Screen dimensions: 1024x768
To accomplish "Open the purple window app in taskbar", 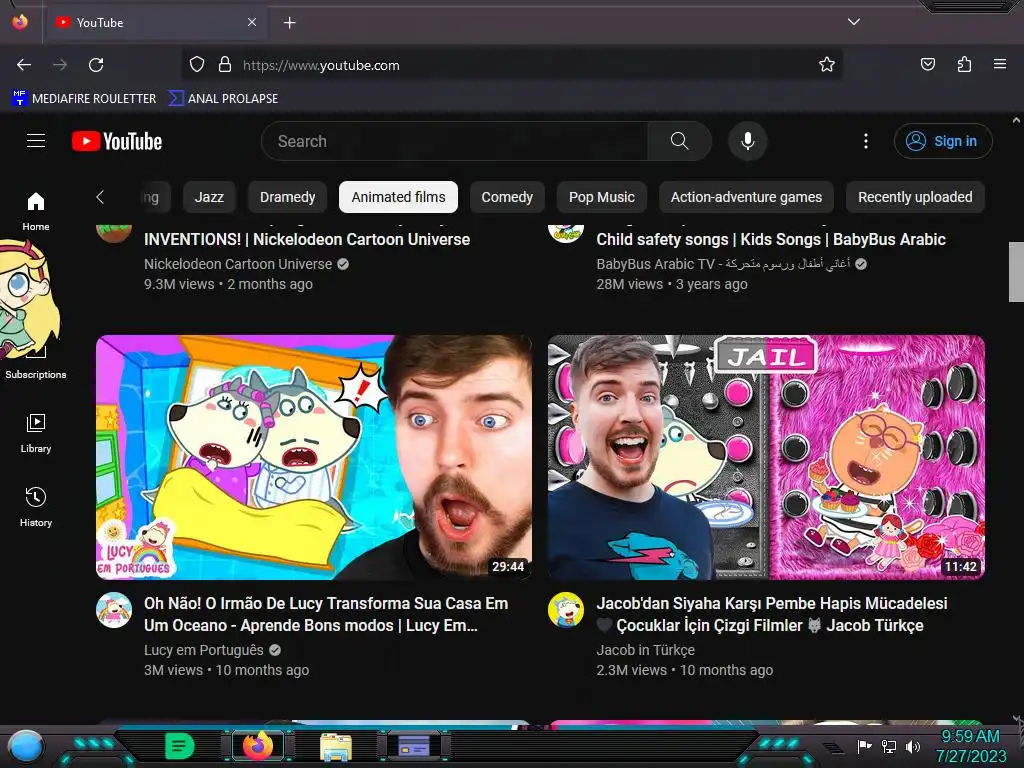I will coord(414,745).
